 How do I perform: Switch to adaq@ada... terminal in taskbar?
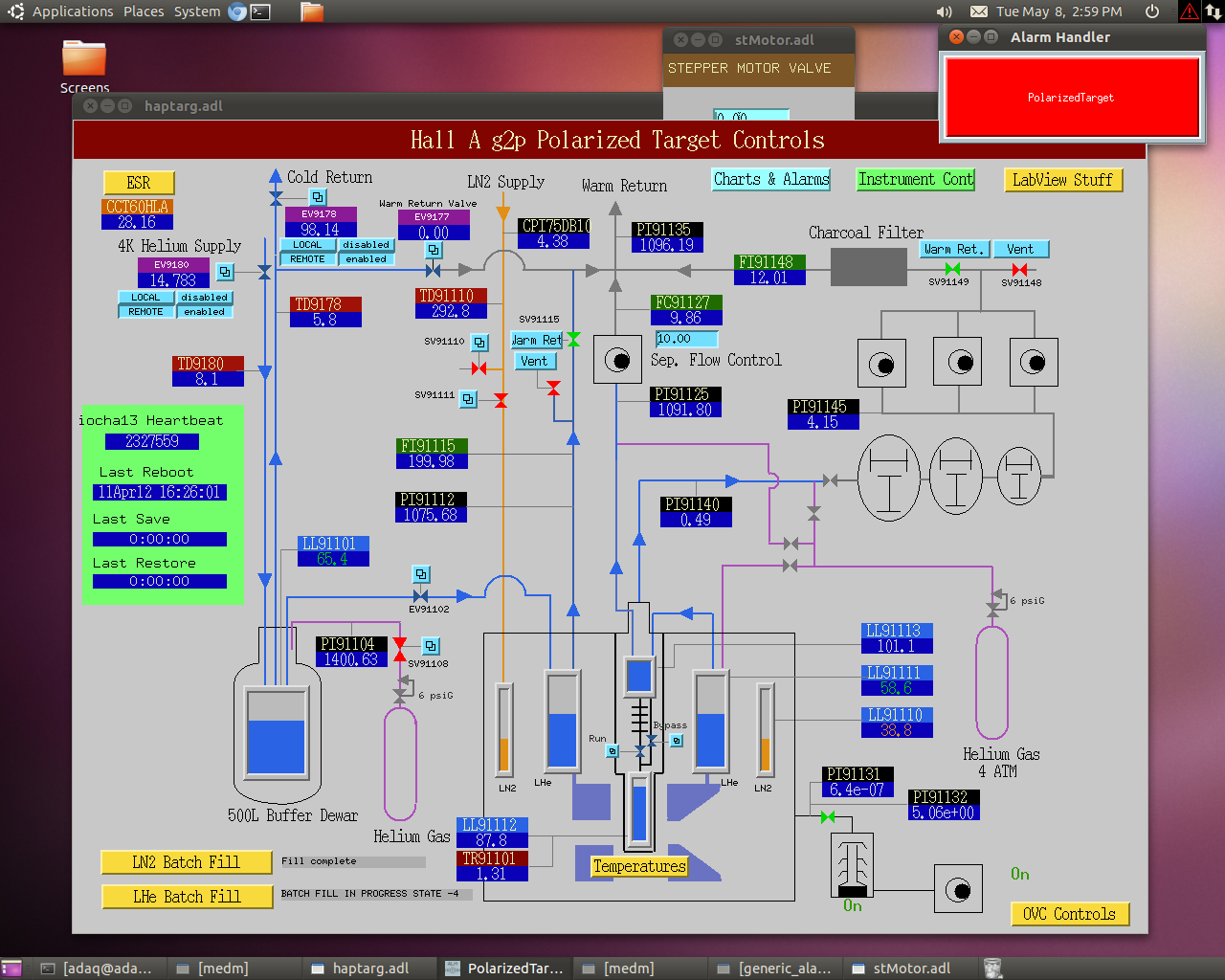coord(98,969)
